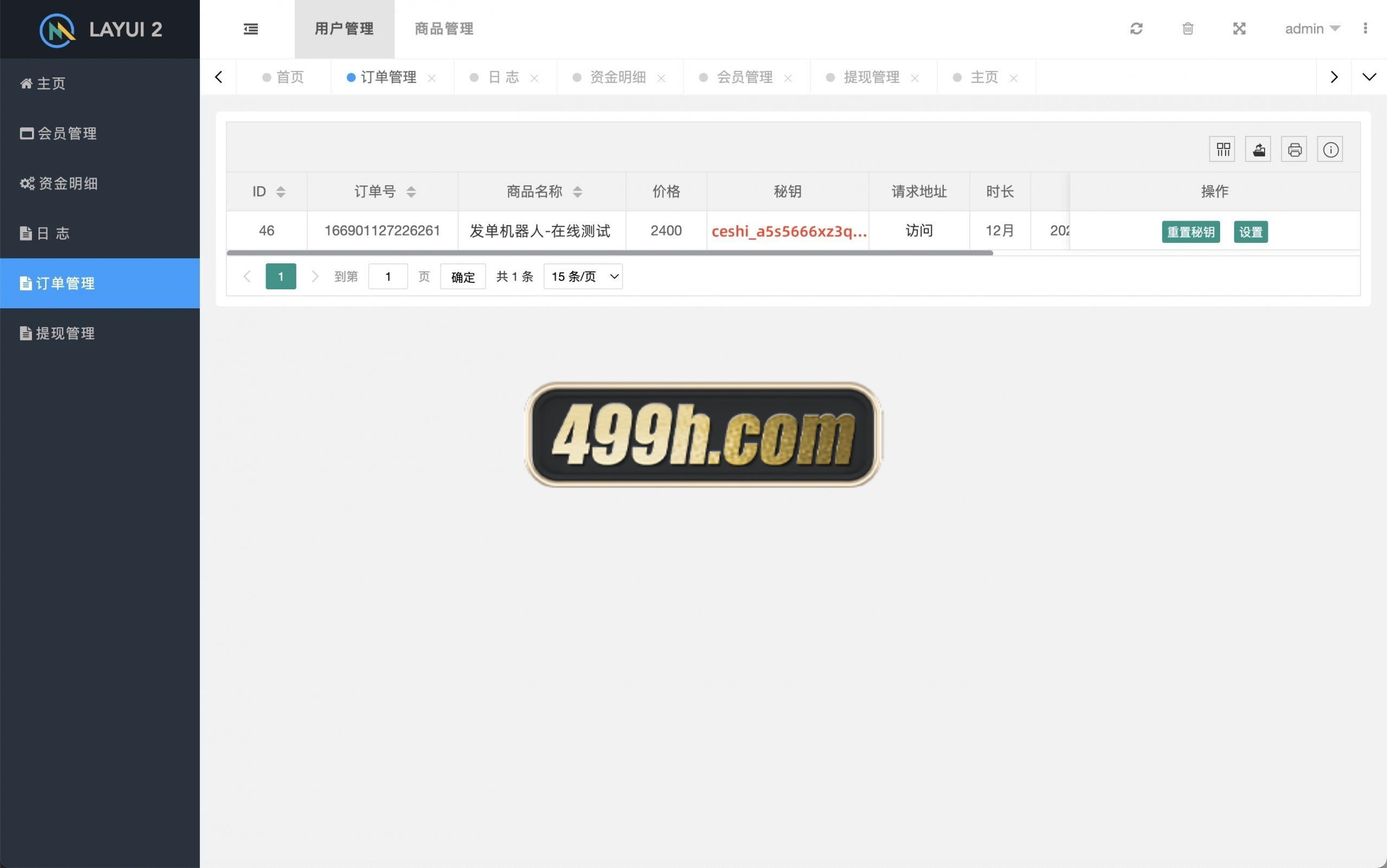Viewport: 1387px width, 868px height.
Task: Select page 1 in pagination
Action: (281, 277)
